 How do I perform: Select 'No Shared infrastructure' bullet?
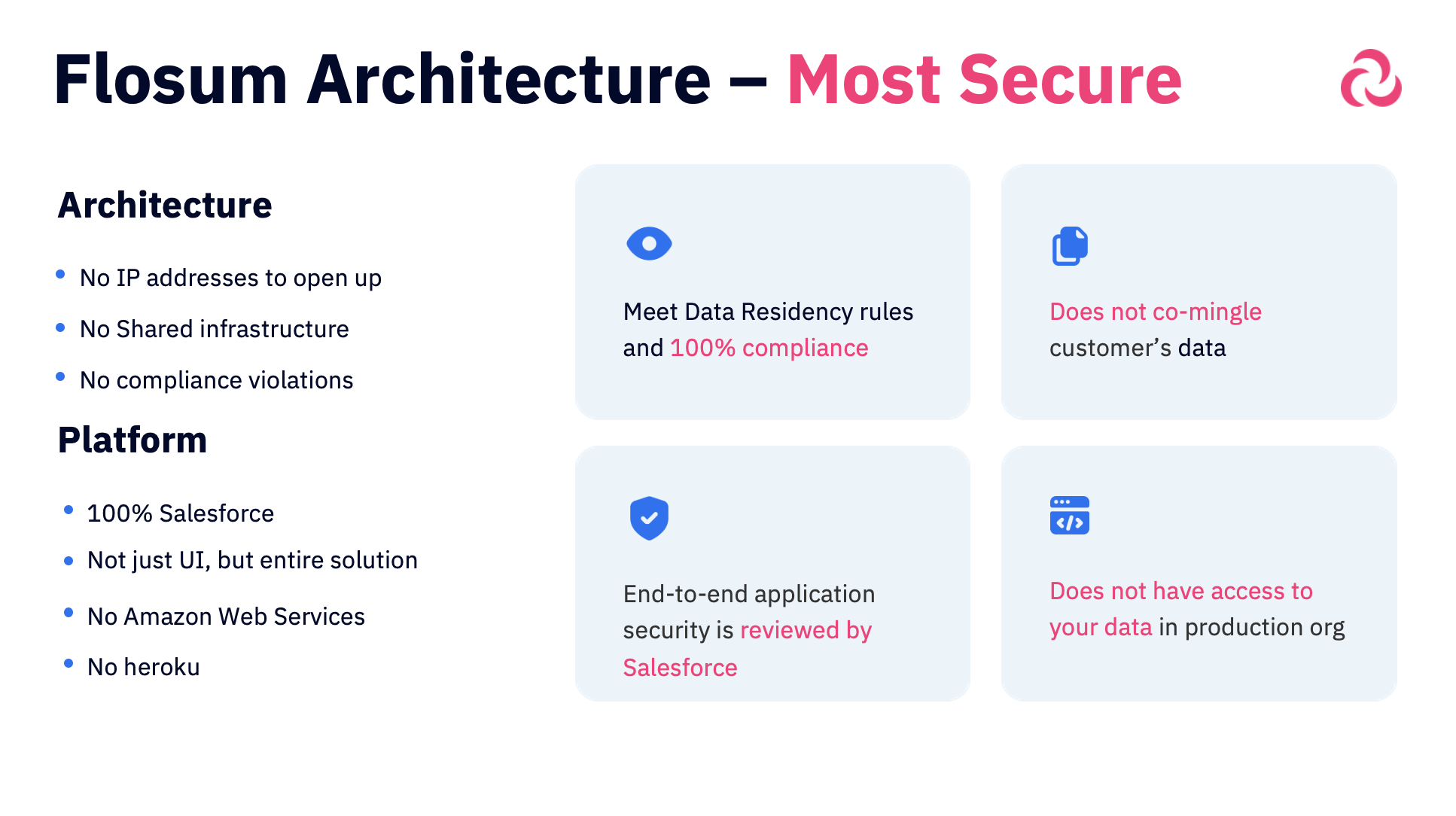point(215,329)
